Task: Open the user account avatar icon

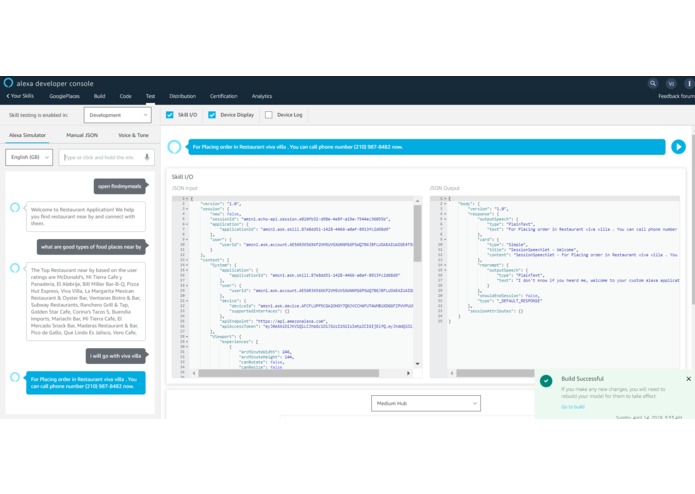Action: (671, 83)
